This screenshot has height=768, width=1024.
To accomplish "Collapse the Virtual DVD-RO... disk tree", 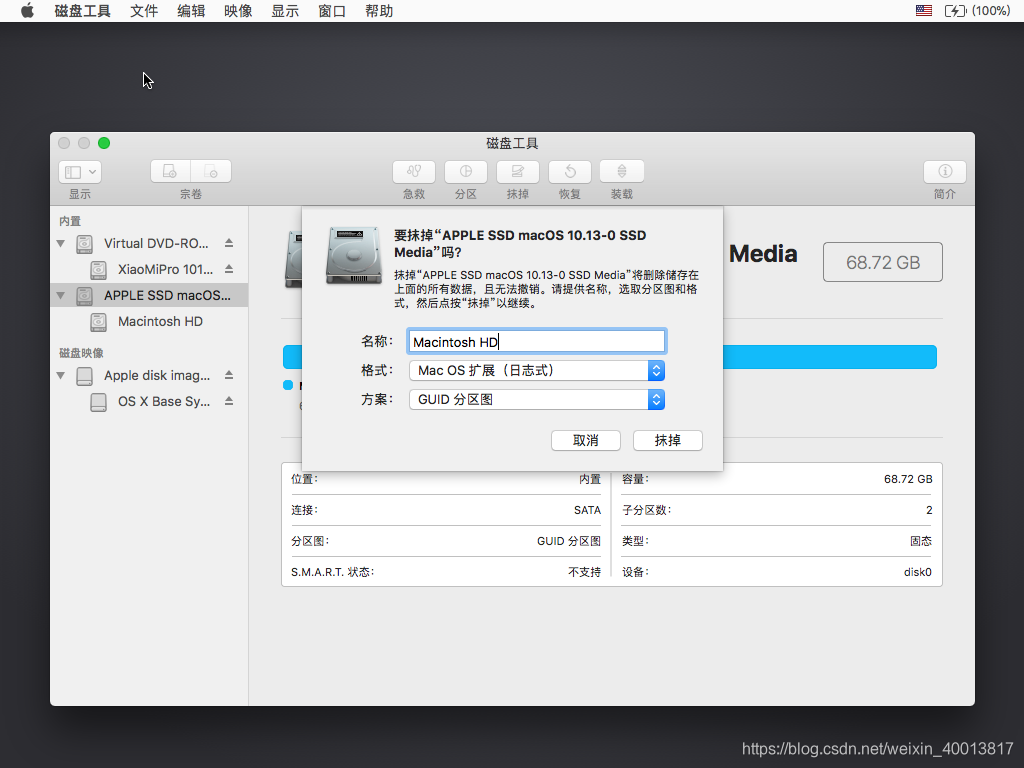I will click(x=61, y=244).
